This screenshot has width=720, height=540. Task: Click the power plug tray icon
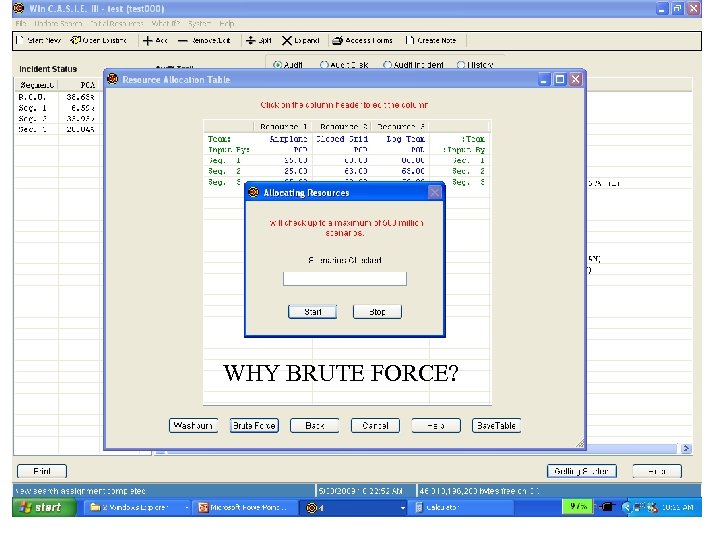tap(606, 507)
